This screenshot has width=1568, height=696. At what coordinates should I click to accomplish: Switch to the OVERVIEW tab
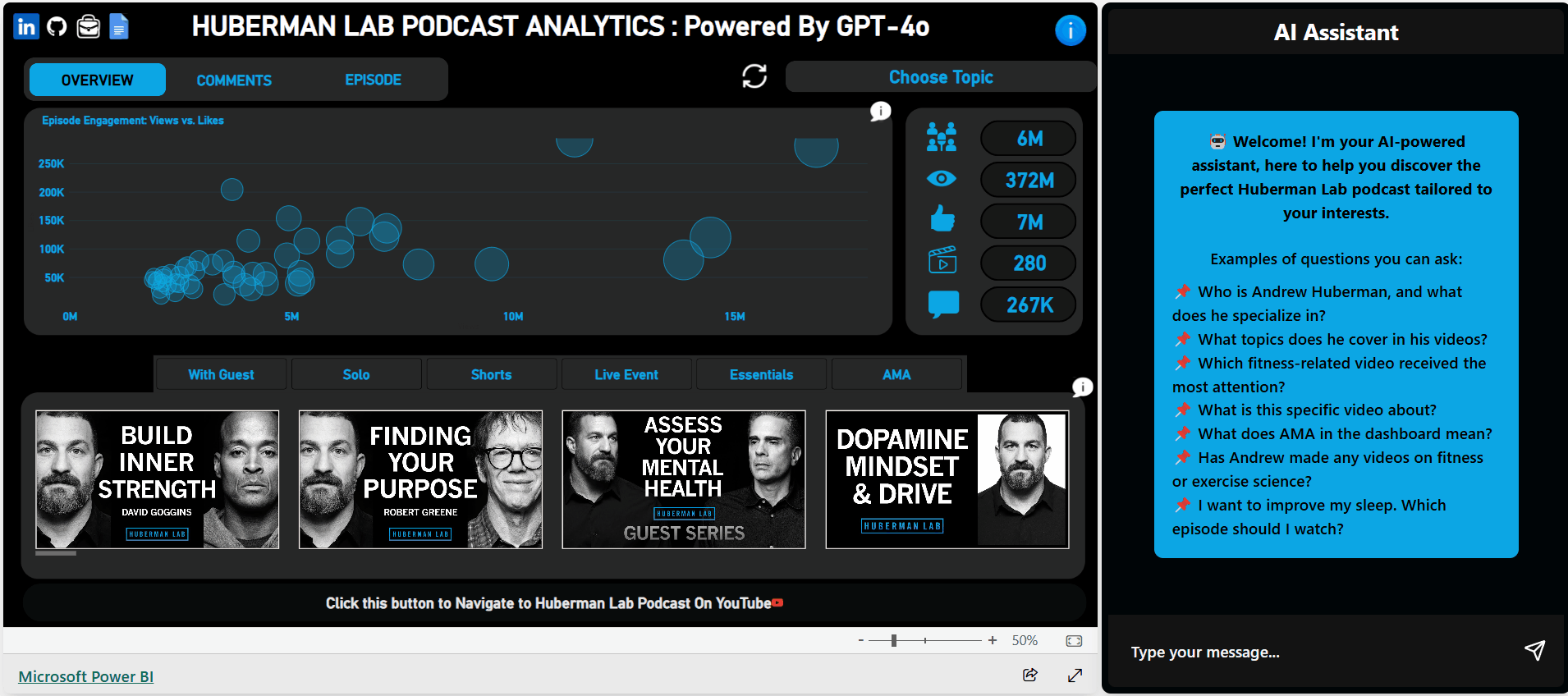point(98,80)
